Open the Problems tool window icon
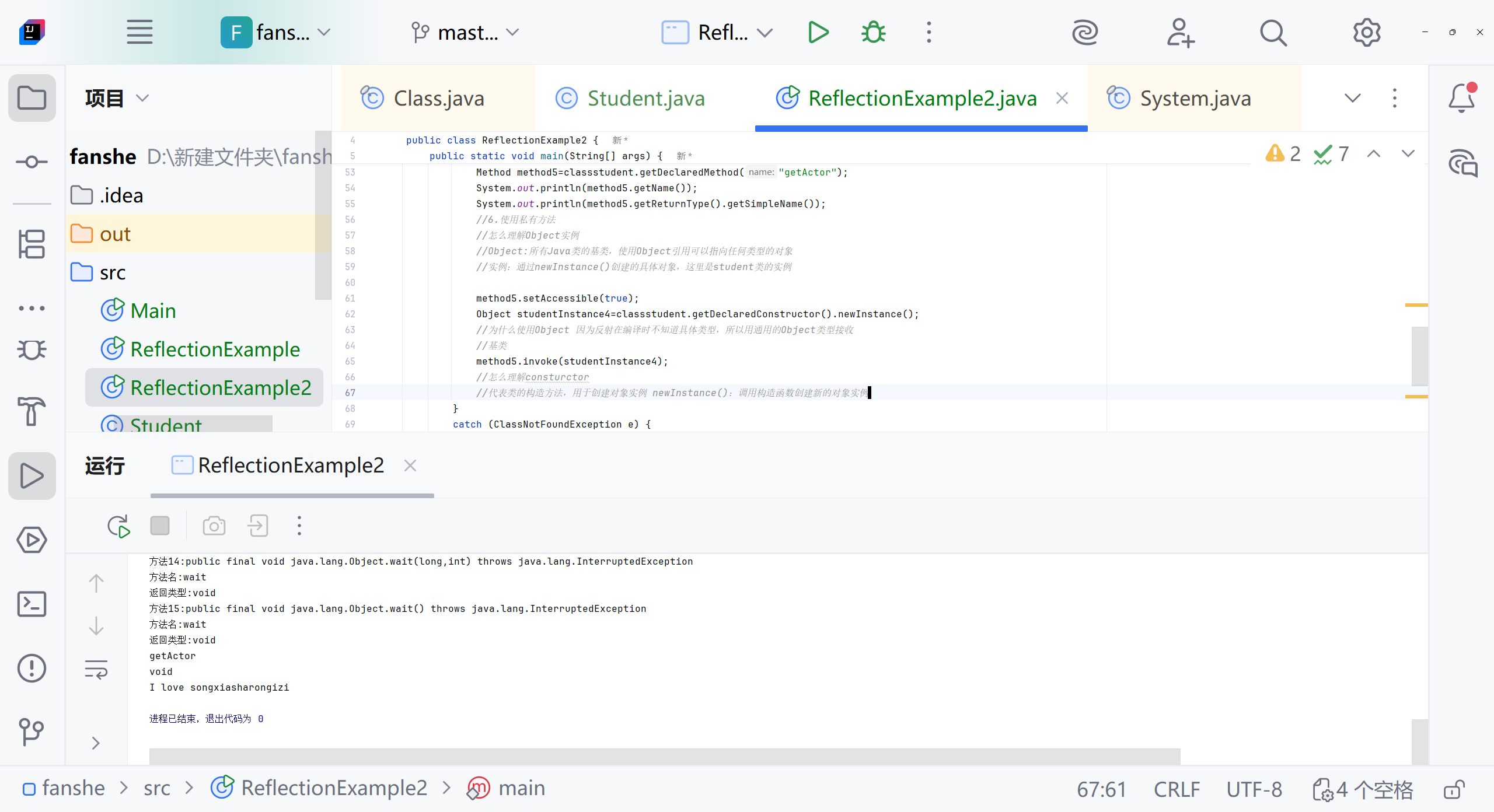The image size is (1494, 812). 32,668
